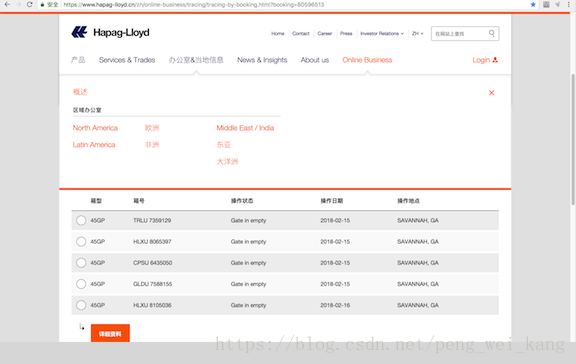Click the 操作日期 column header

[x=332, y=201]
